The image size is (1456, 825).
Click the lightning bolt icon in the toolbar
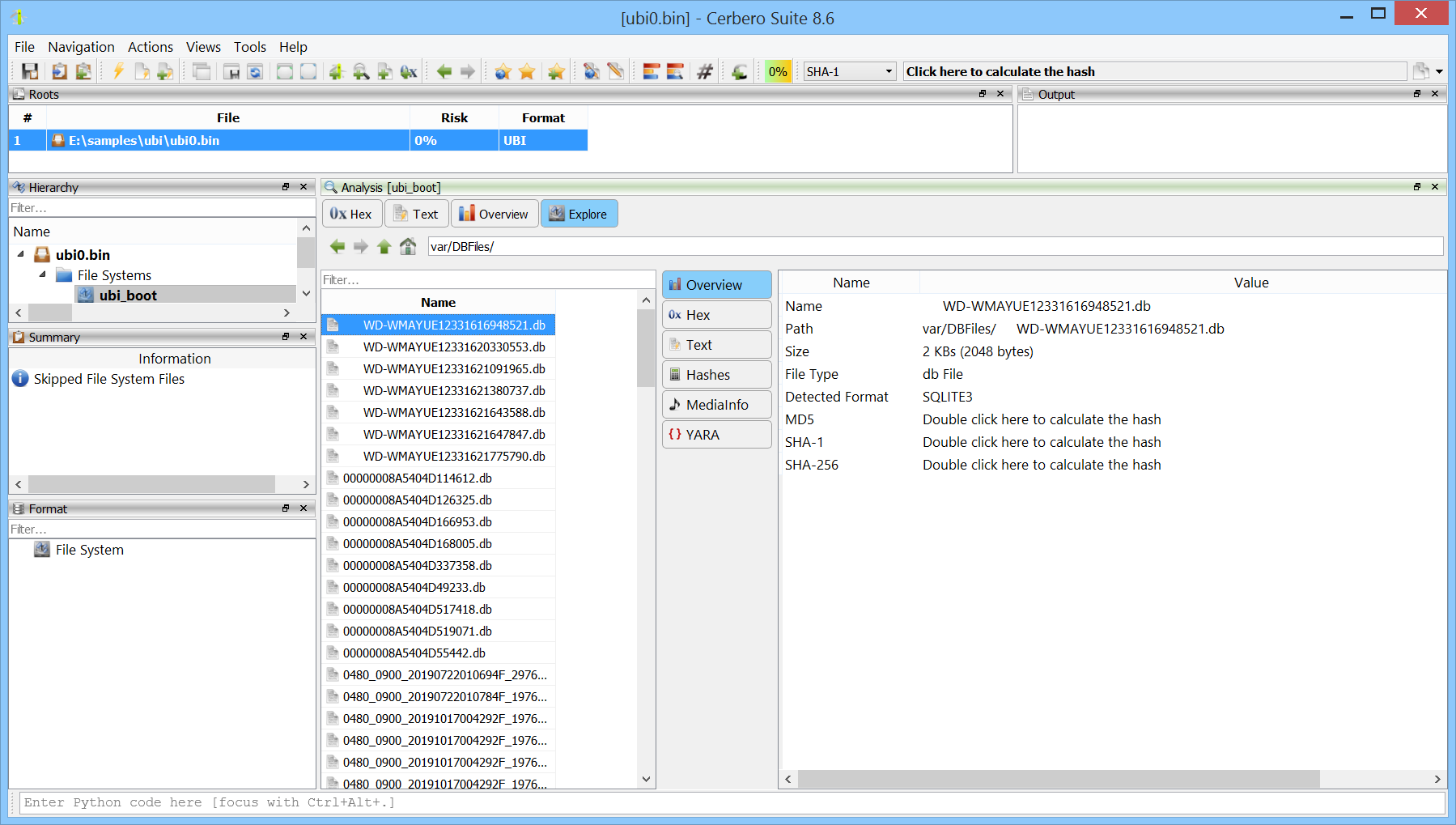(x=118, y=71)
